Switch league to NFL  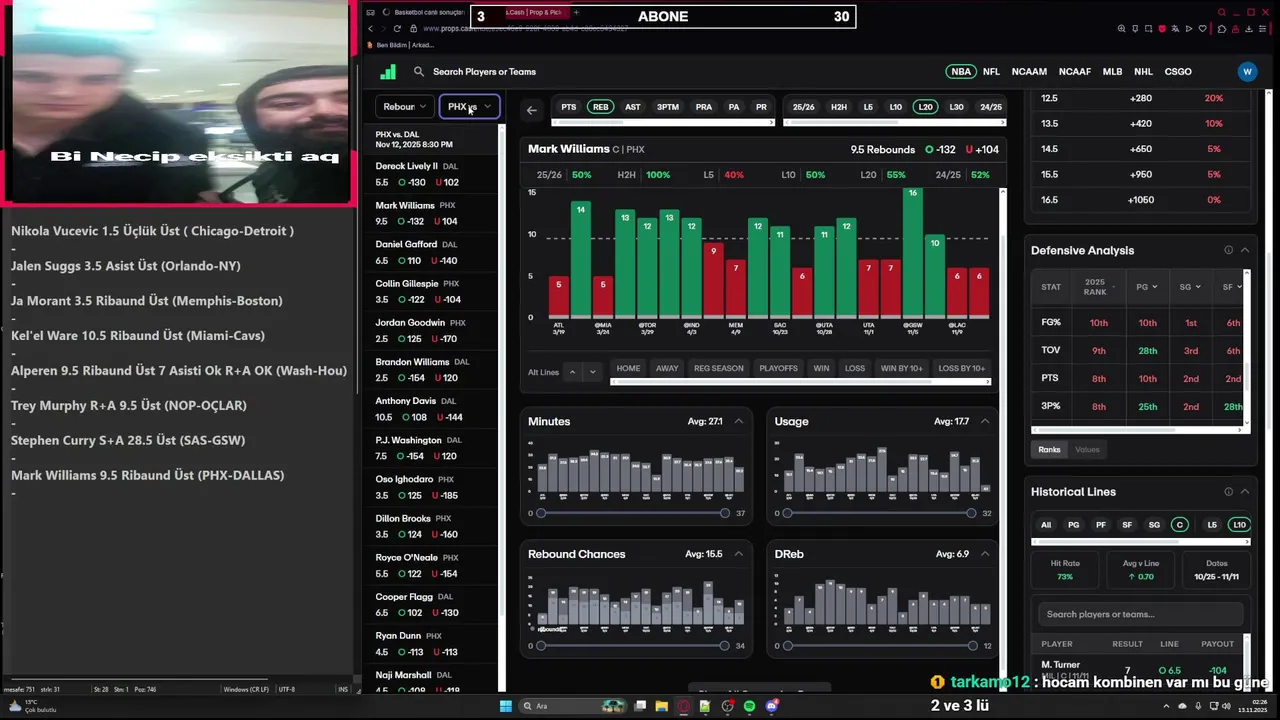pyautogui.click(x=991, y=72)
